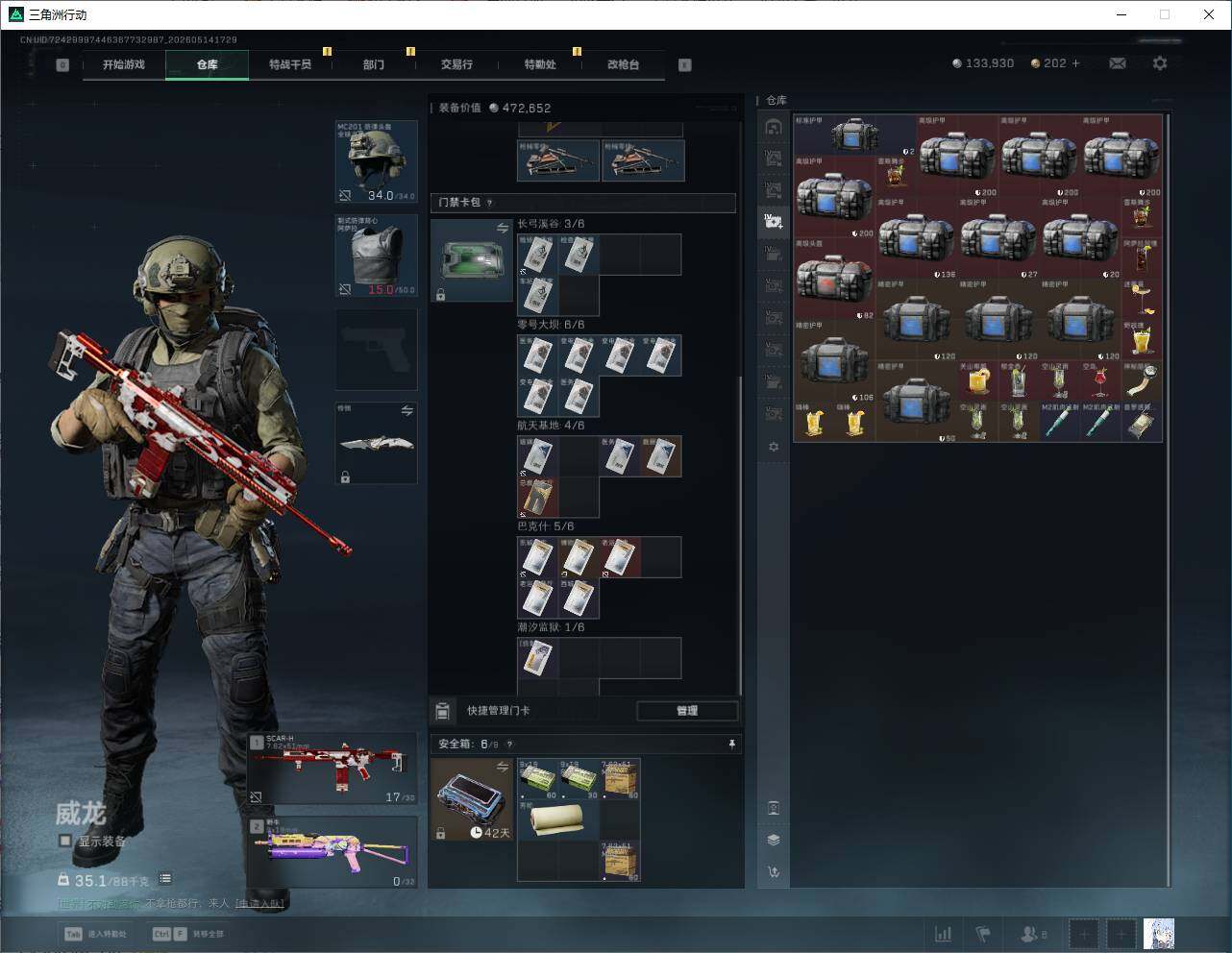Click the 管理 button

click(687, 711)
